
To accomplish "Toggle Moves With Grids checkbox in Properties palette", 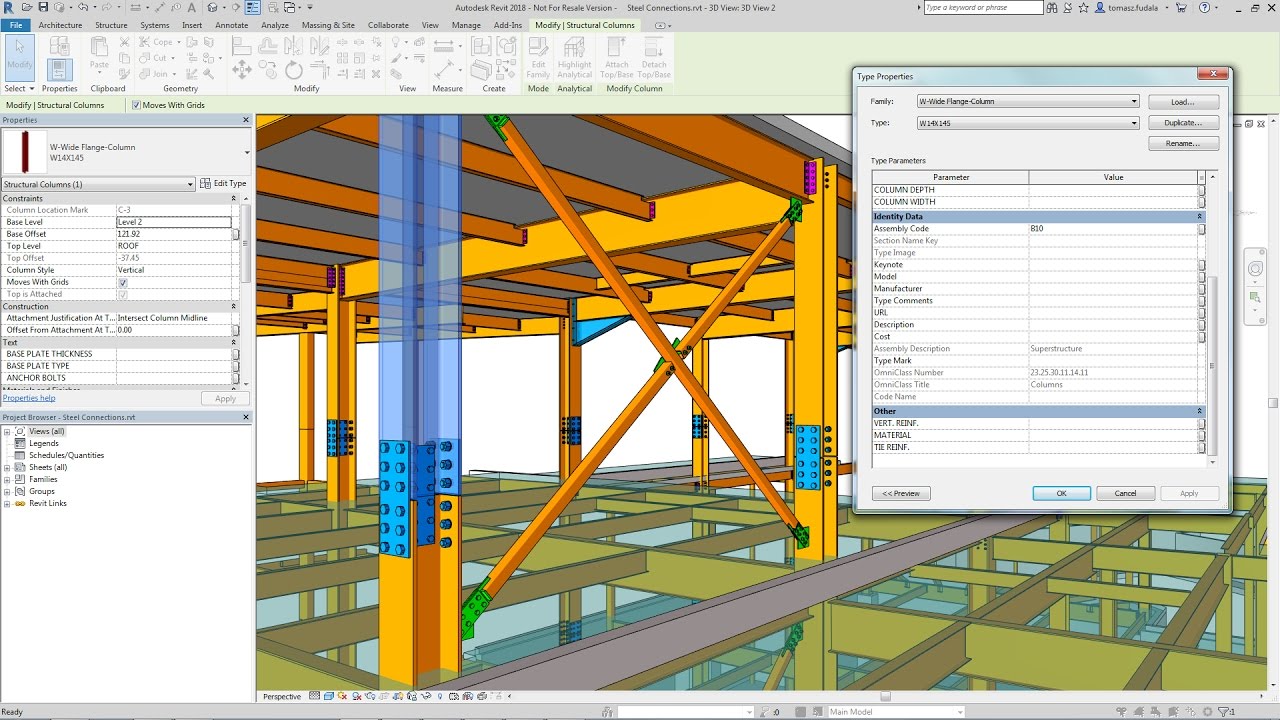I will [123, 282].
